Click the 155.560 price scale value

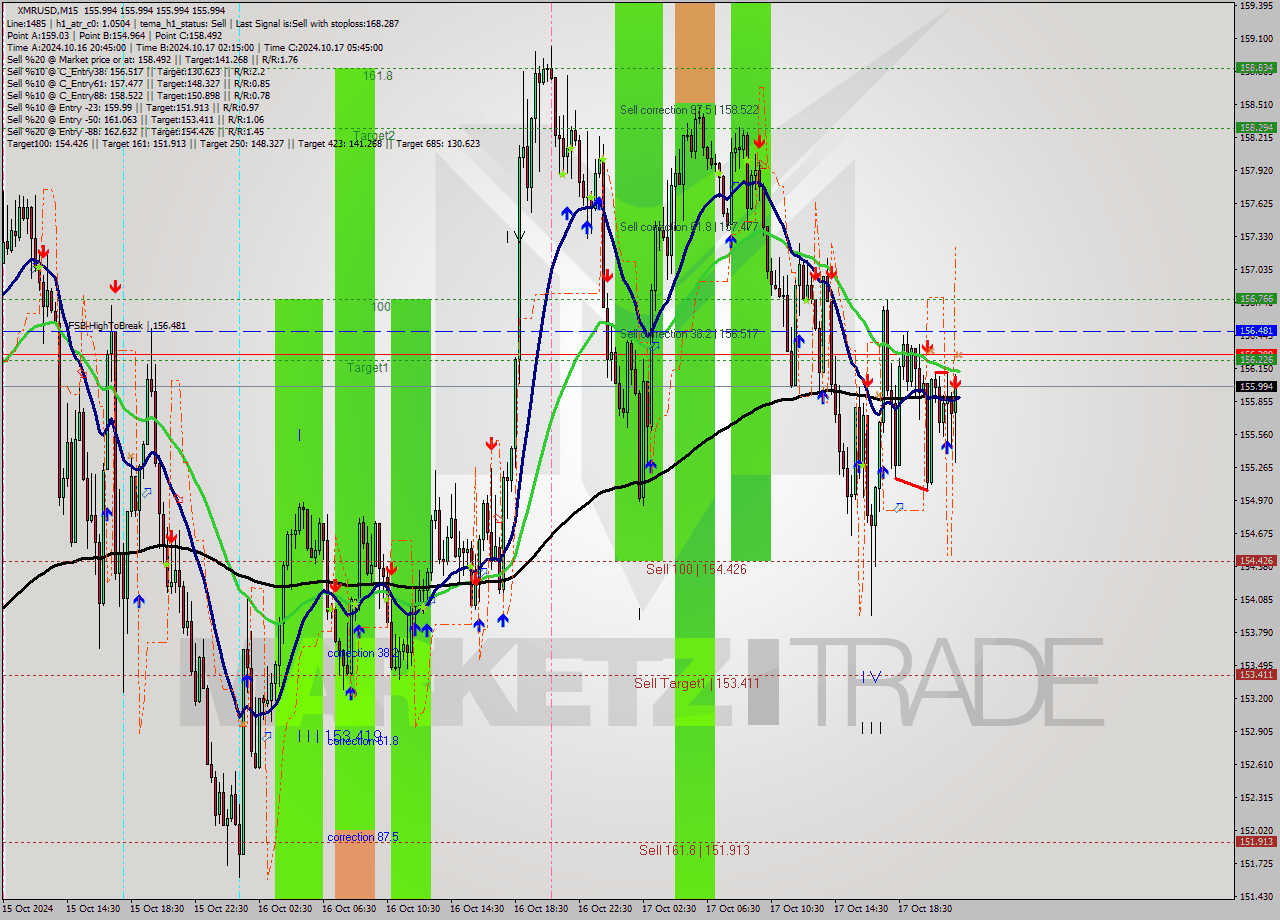pos(1256,435)
